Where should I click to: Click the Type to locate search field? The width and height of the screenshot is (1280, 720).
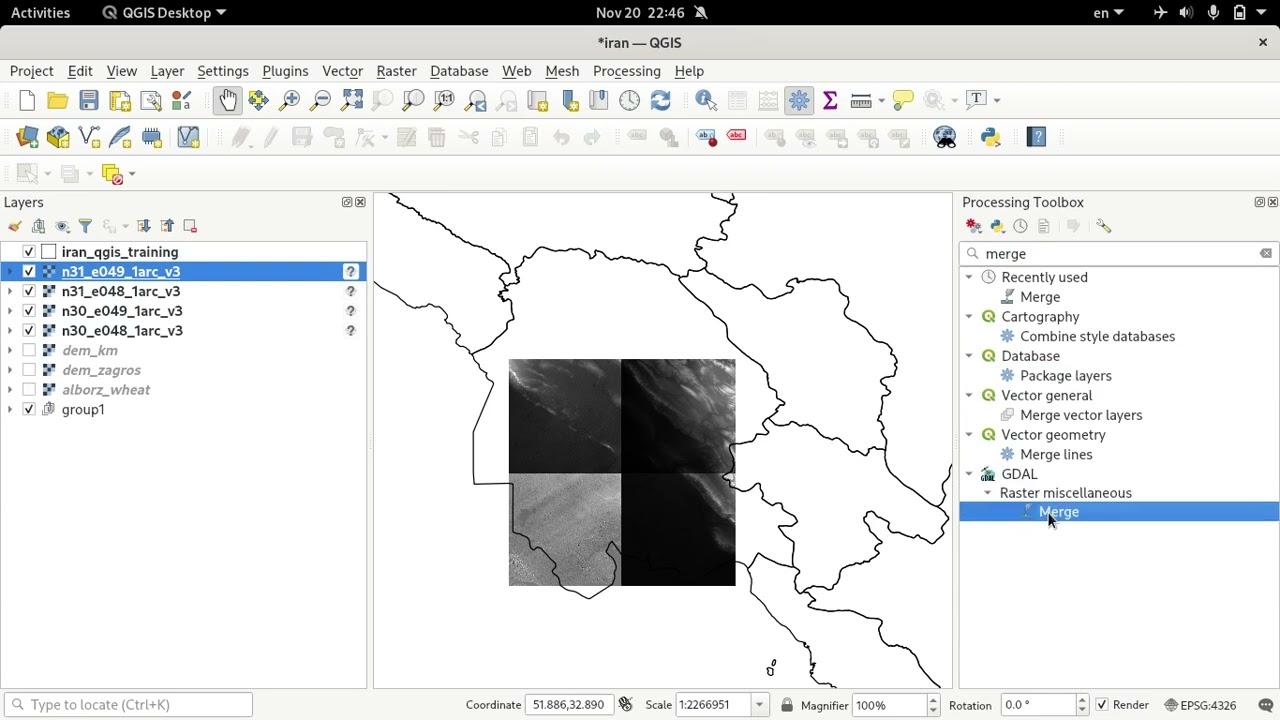coord(128,705)
